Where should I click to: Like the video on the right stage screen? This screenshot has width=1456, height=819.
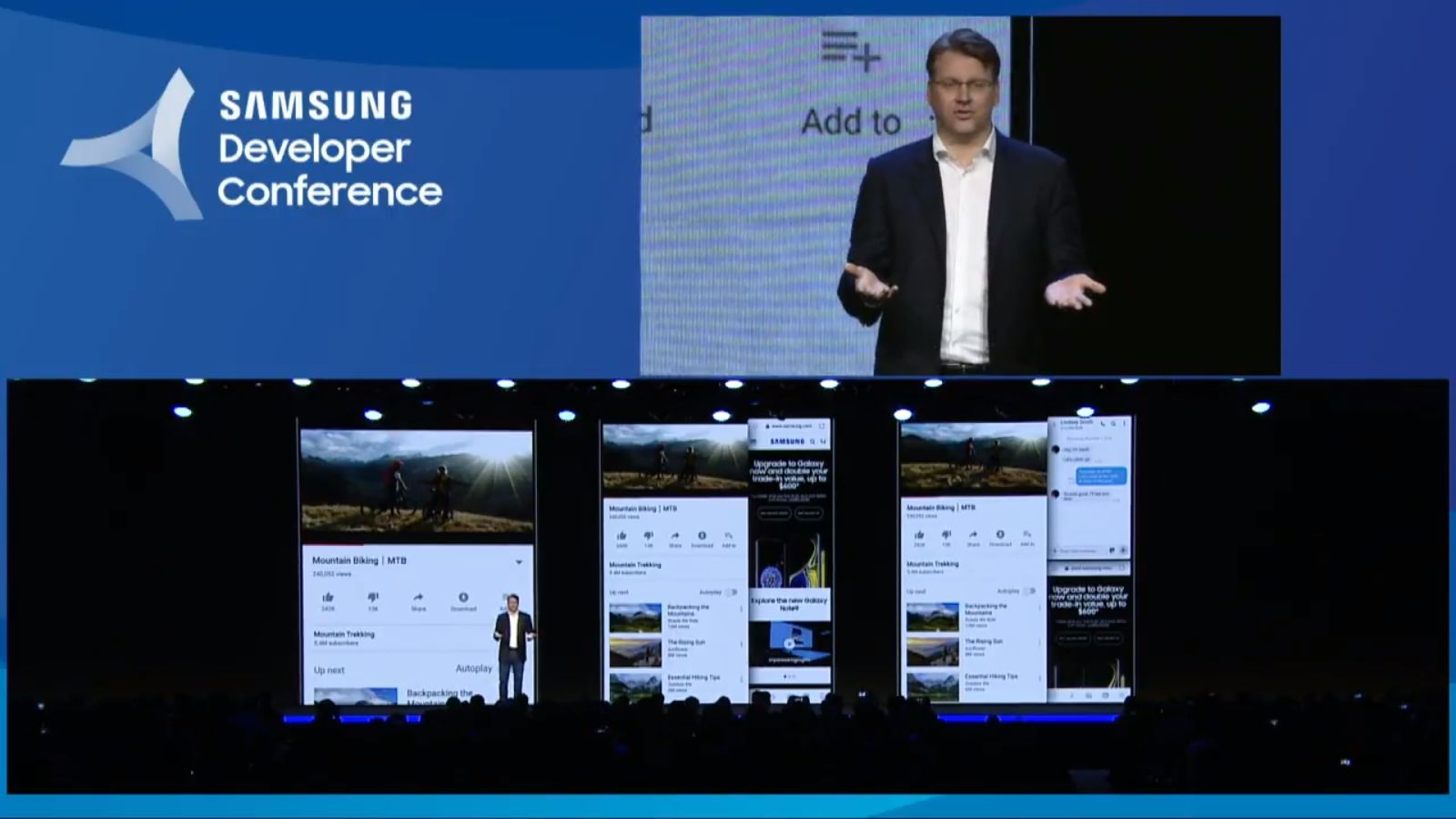pyautogui.click(x=919, y=535)
